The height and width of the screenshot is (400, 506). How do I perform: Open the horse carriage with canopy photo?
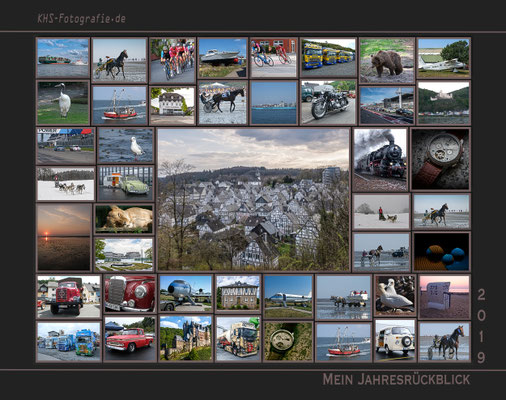(x=223, y=103)
